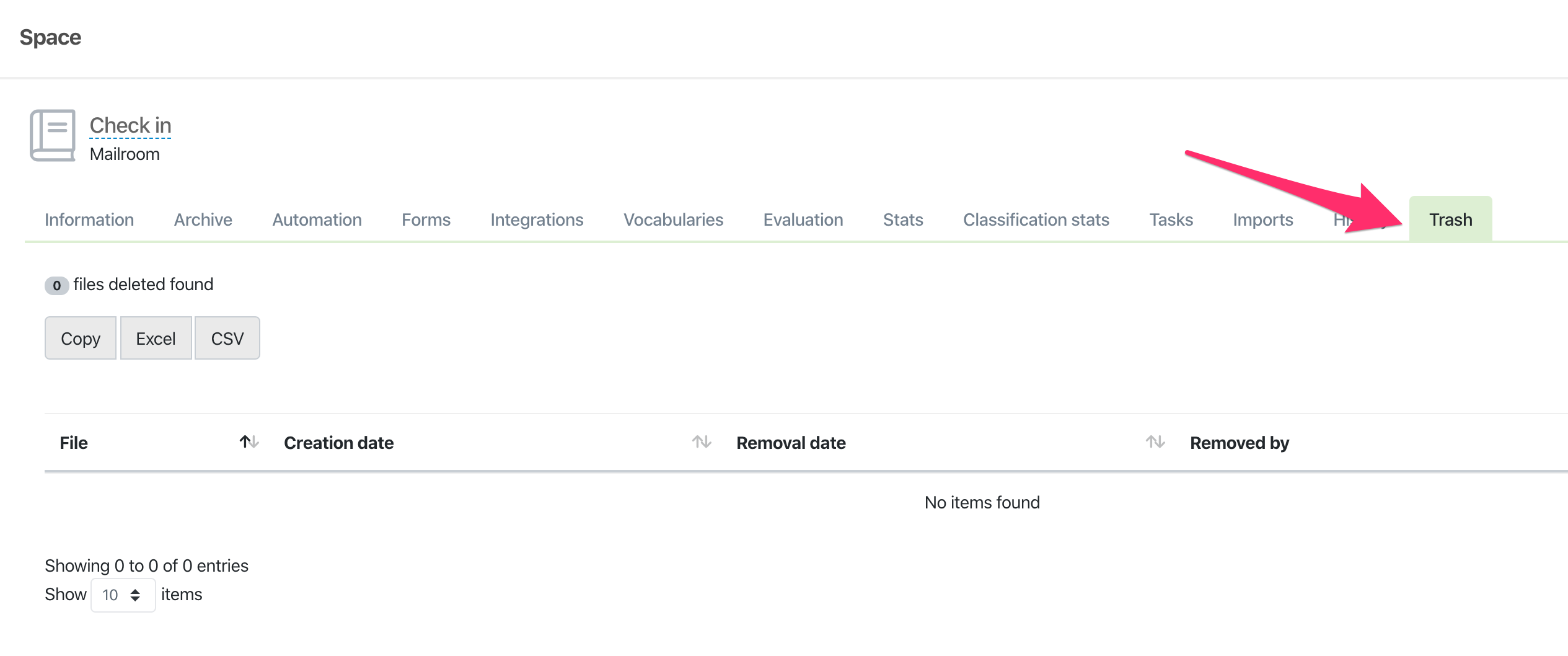Screen dimensions: 1568x656
Task: Switch to the Information tab
Action: tap(89, 219)
